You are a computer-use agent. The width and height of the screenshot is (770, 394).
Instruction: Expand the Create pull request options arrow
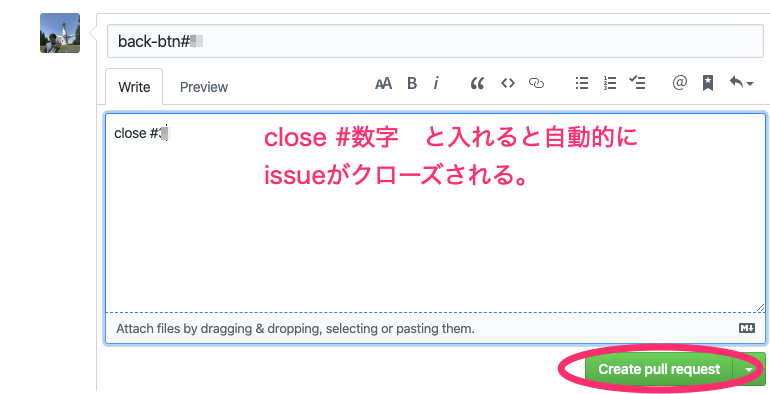(x=749, y=369)
